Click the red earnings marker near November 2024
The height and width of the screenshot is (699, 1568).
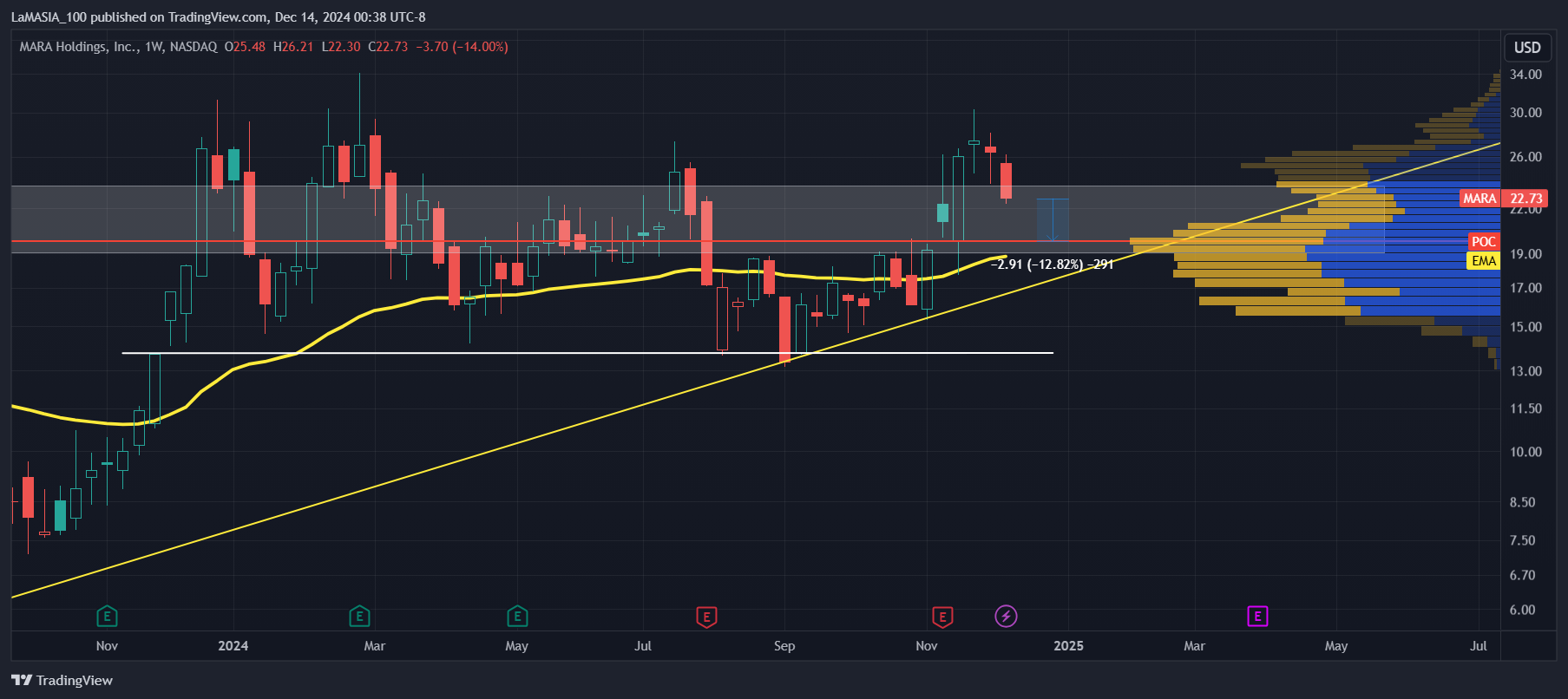pos(942,617)
